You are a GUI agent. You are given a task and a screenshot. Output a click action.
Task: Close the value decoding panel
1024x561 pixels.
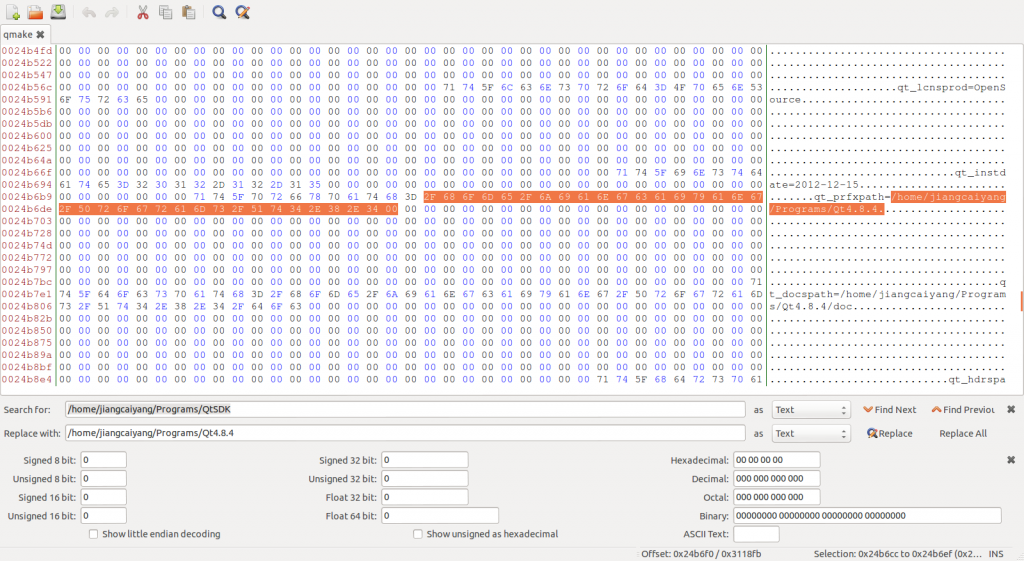(x=1011, y=460)
